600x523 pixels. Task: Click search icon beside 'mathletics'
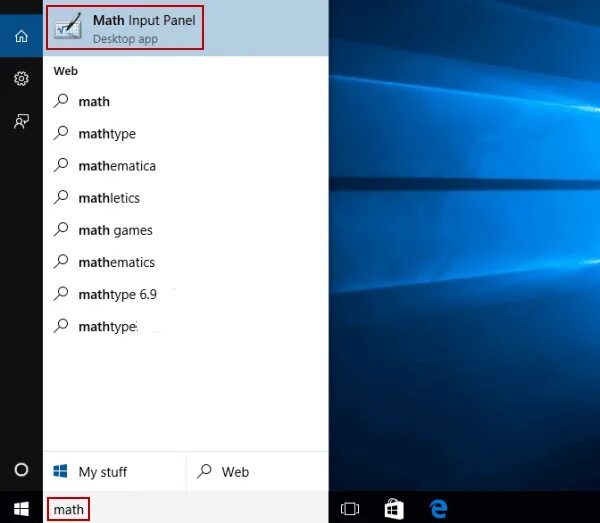(61, 197)
